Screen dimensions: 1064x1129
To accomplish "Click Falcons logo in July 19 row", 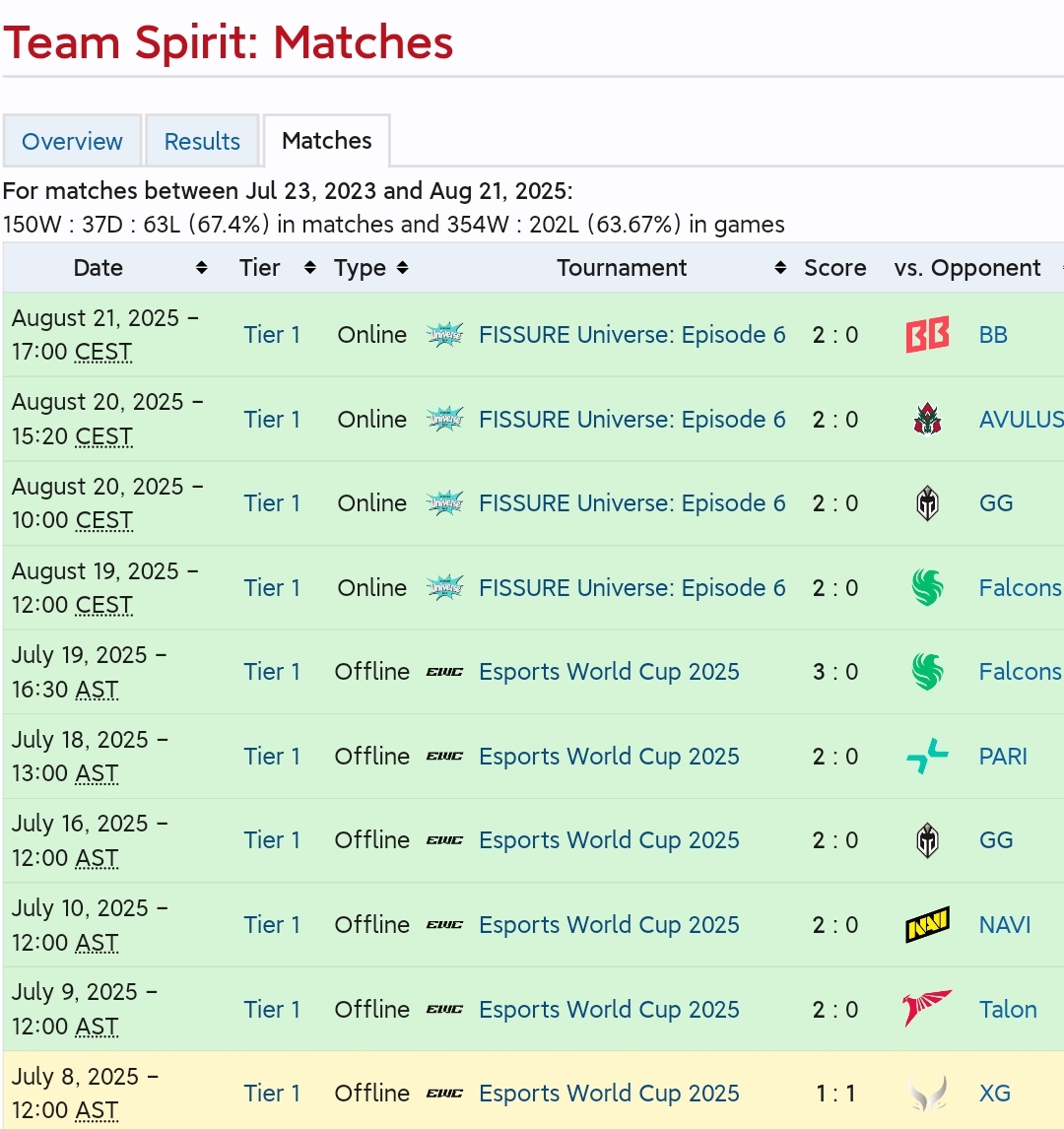I will [927, 672].
